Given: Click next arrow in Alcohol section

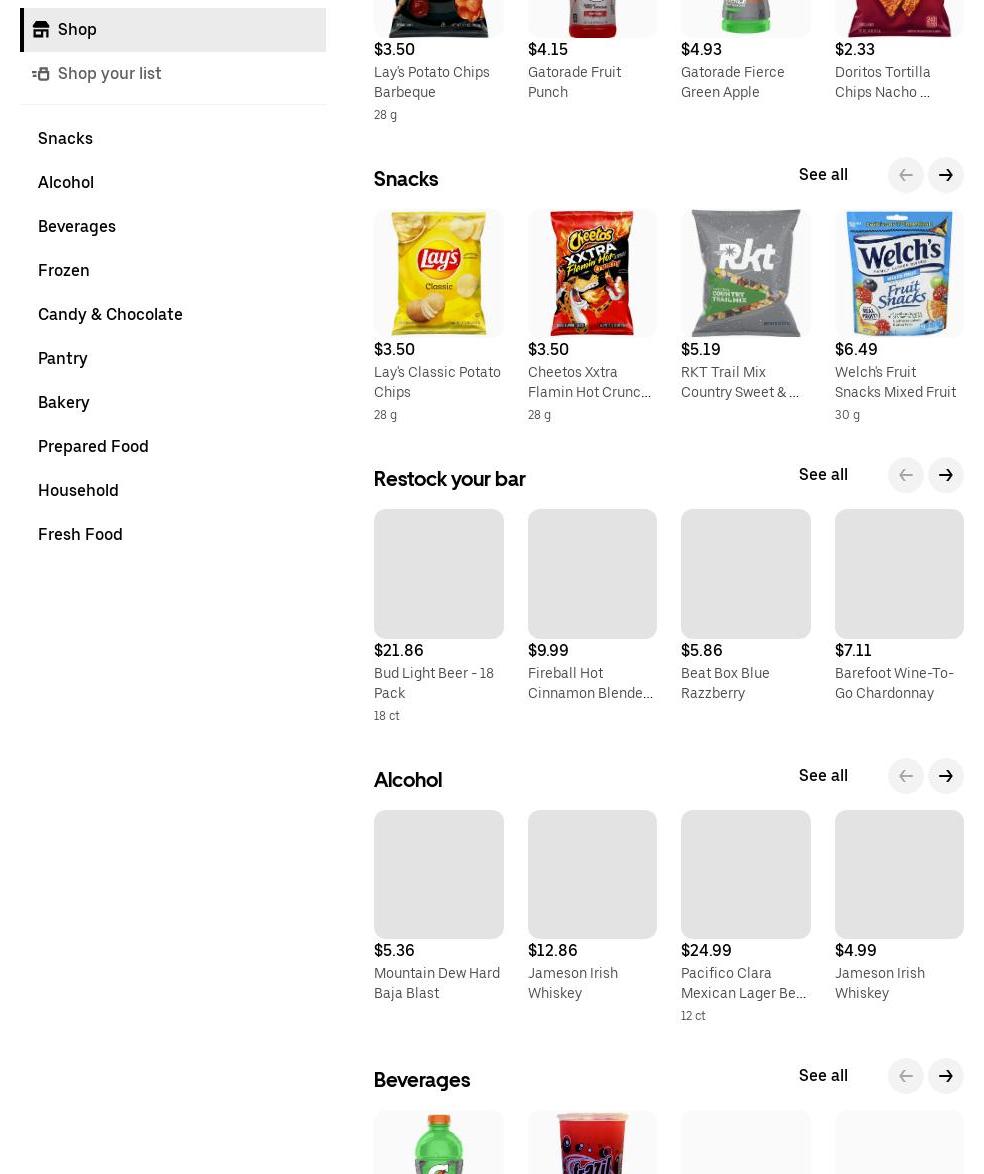Looking at the screenshot, I should (x=946, y=776).
